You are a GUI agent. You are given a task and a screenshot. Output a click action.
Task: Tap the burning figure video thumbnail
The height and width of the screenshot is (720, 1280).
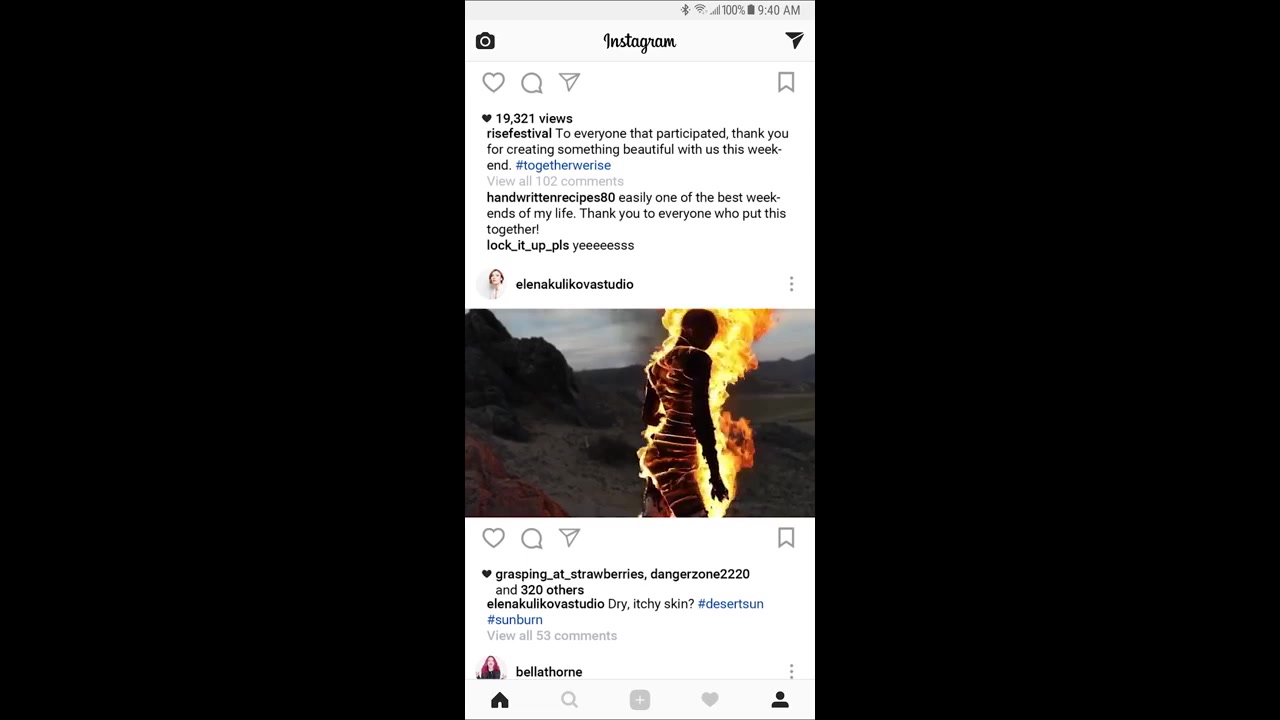[640, 413]
